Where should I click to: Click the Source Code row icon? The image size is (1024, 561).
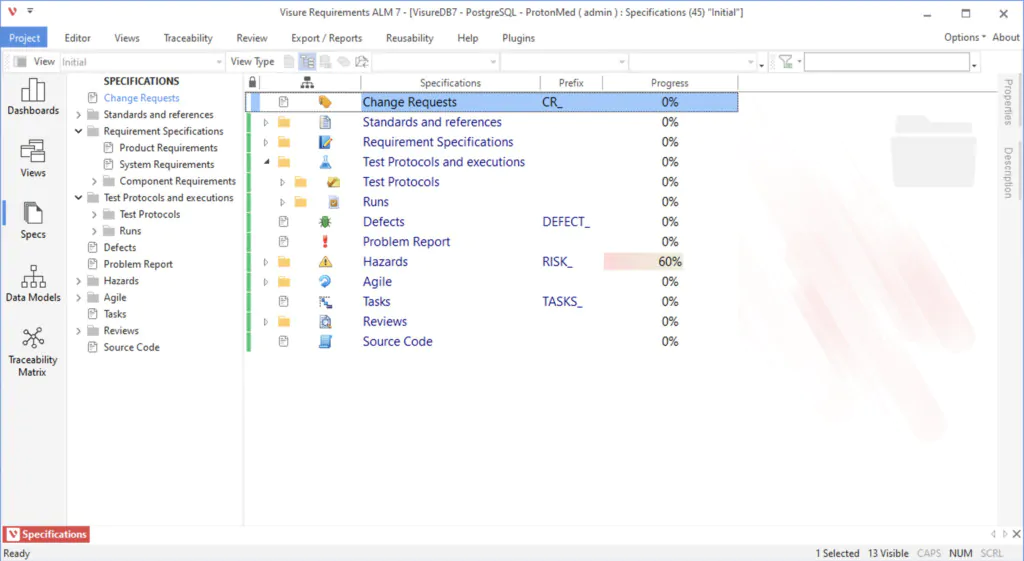(325, 342)
